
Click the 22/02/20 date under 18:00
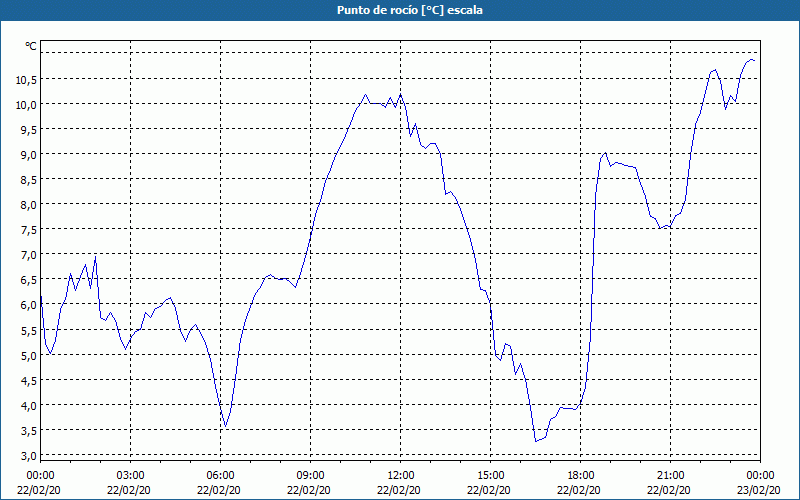coord(579,490)
